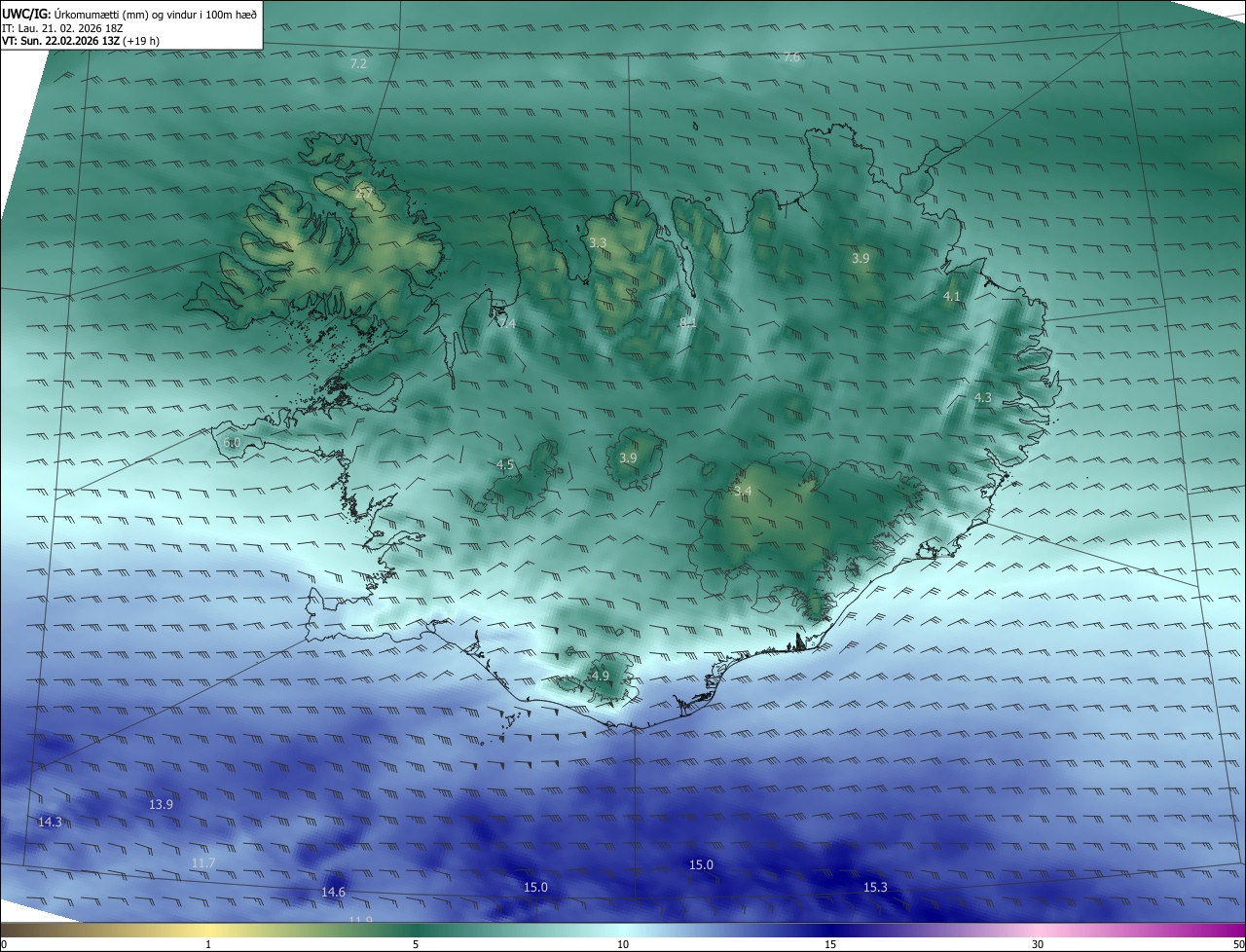
Task: Click the 'UWC/IG: Úrkomumætti (mm)' title line
Action: pyautogui.click(x=130, y=13)
